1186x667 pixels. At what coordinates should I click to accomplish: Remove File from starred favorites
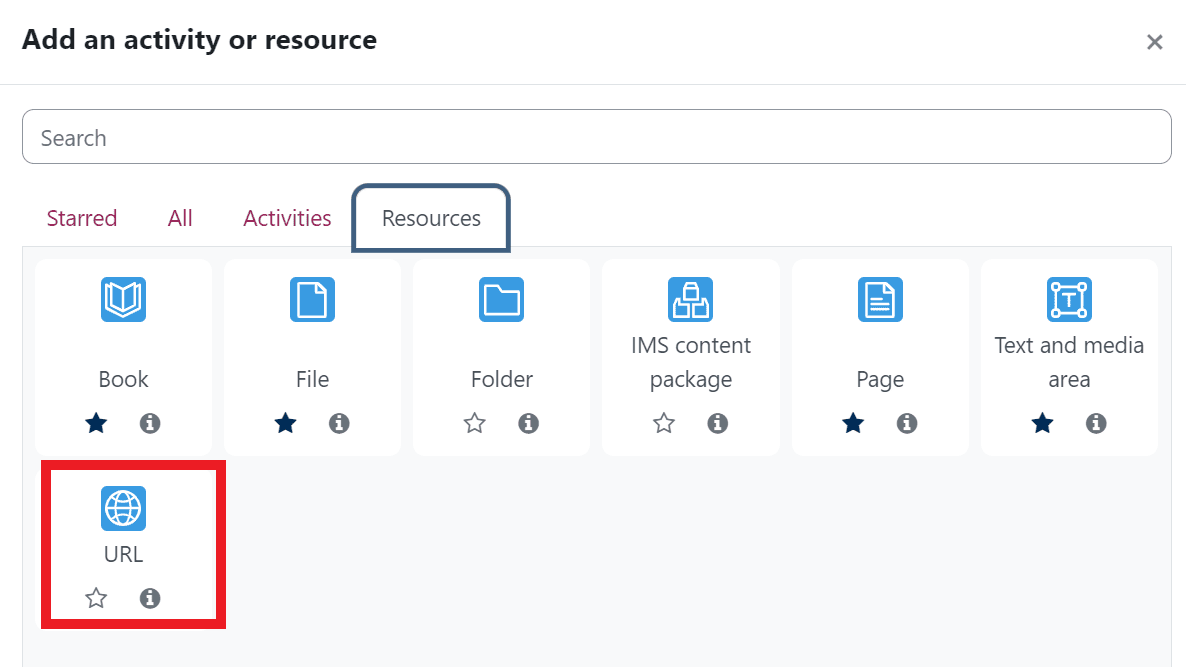[285, 423]
